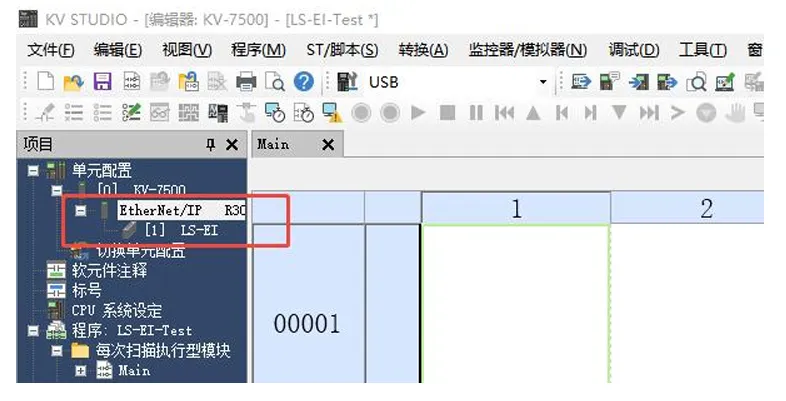Click the square stop button in toolbar
The width and height of the screenshot is (786, 401).
pyautogui.click(x=447, y=113)
